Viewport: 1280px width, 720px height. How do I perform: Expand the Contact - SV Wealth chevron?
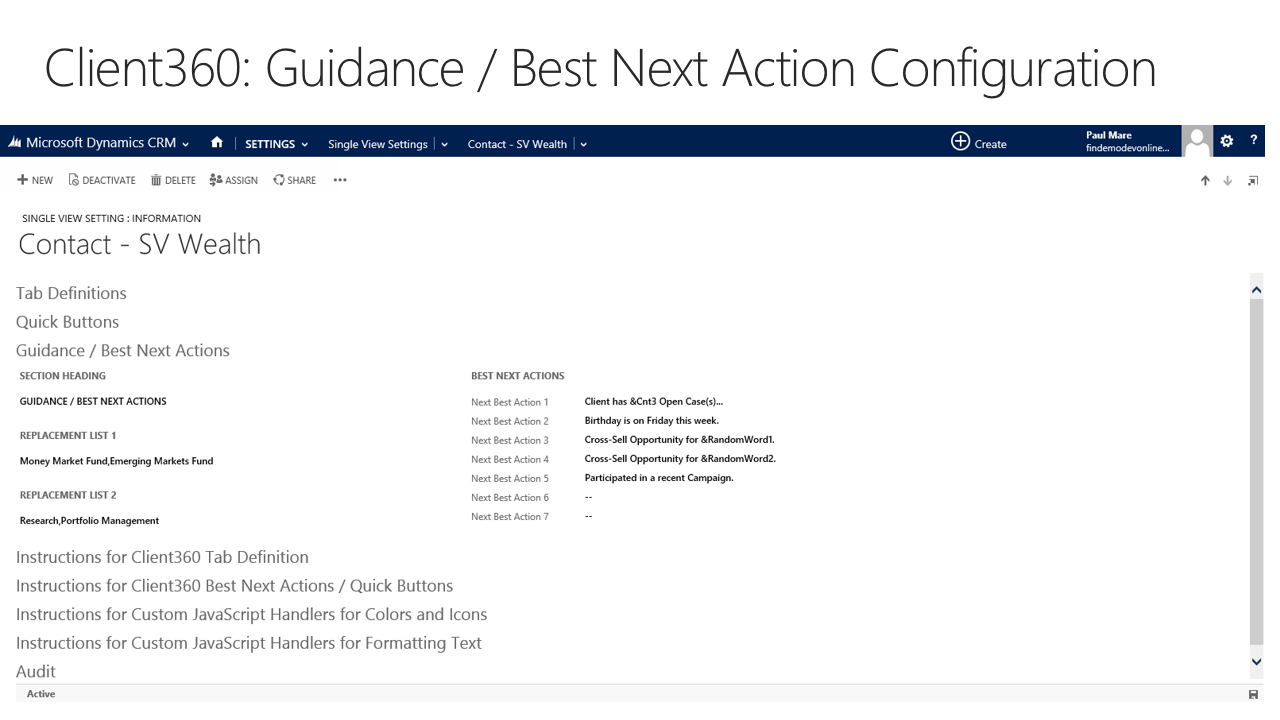point(583,144)
